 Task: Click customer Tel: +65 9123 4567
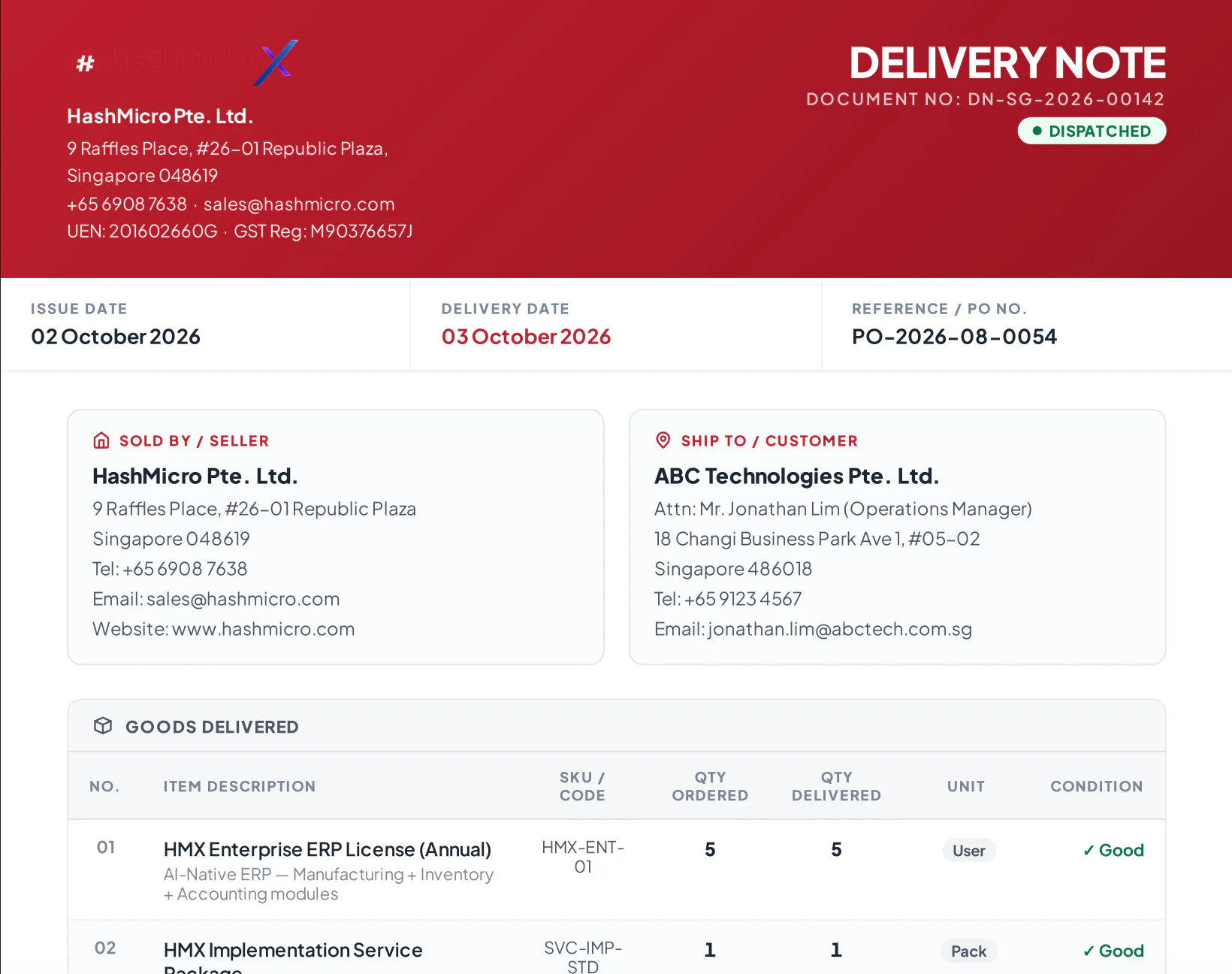coord(728,599)
